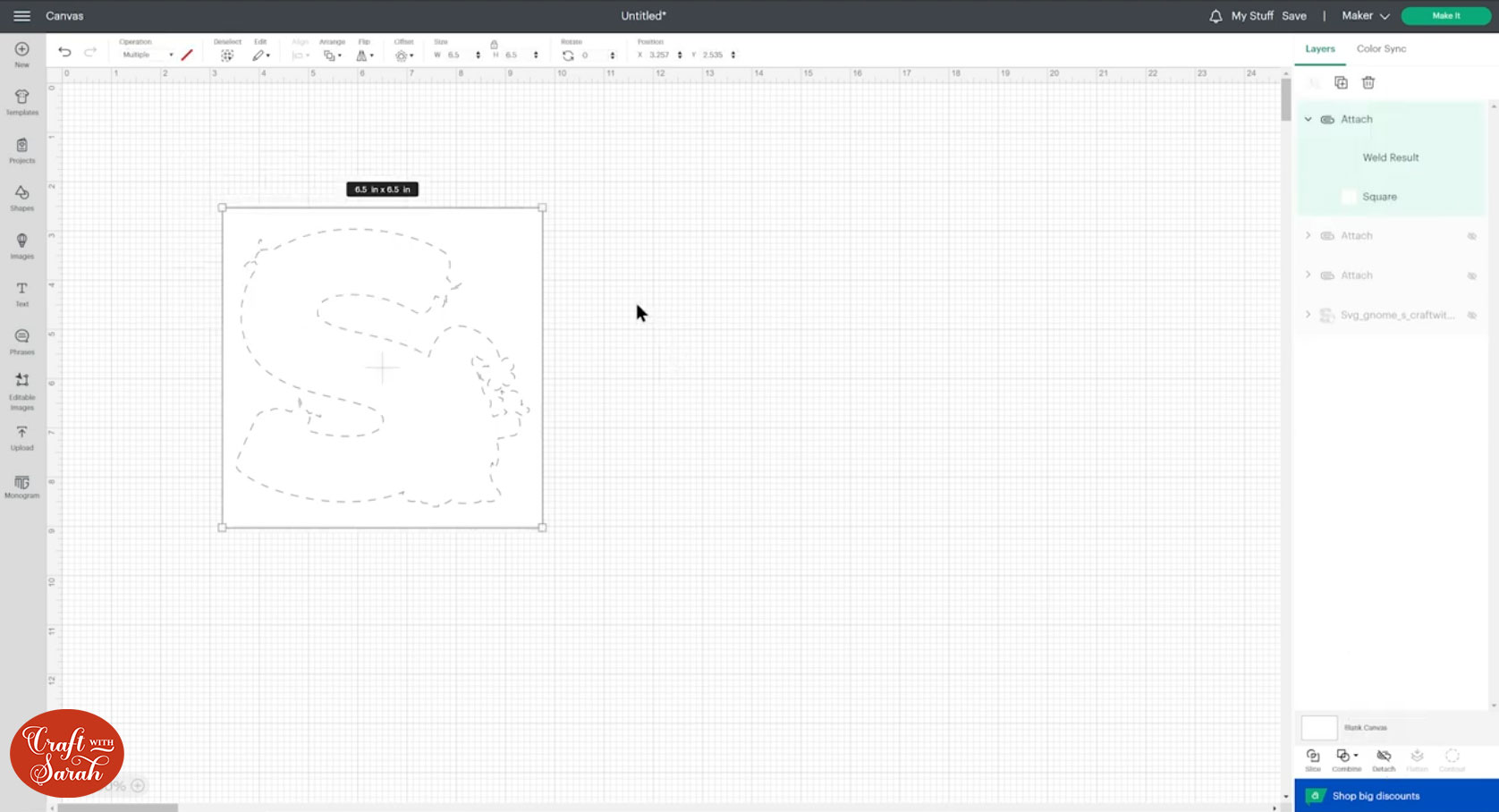Image resolution: width=1499 pixels, height=812 pixels.
Task: Click the canvas vertical scrollbar
Action: [1286, 99]
